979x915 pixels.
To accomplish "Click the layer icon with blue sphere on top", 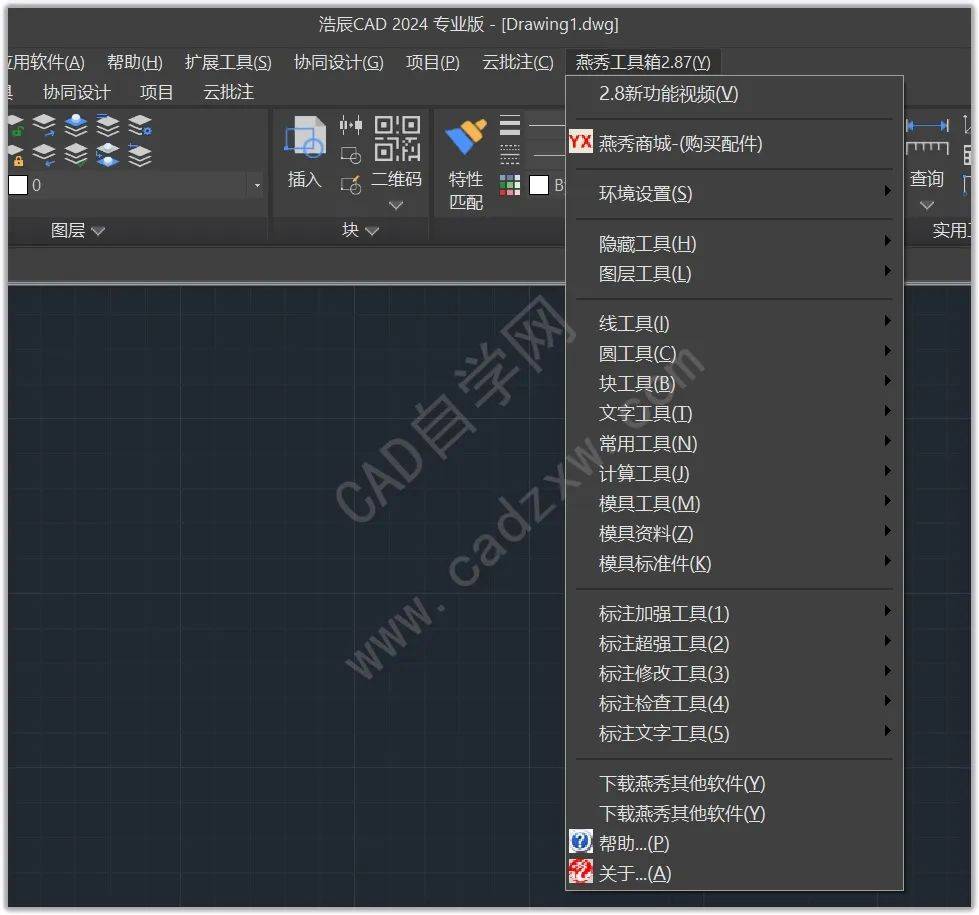I will point(76,126).
